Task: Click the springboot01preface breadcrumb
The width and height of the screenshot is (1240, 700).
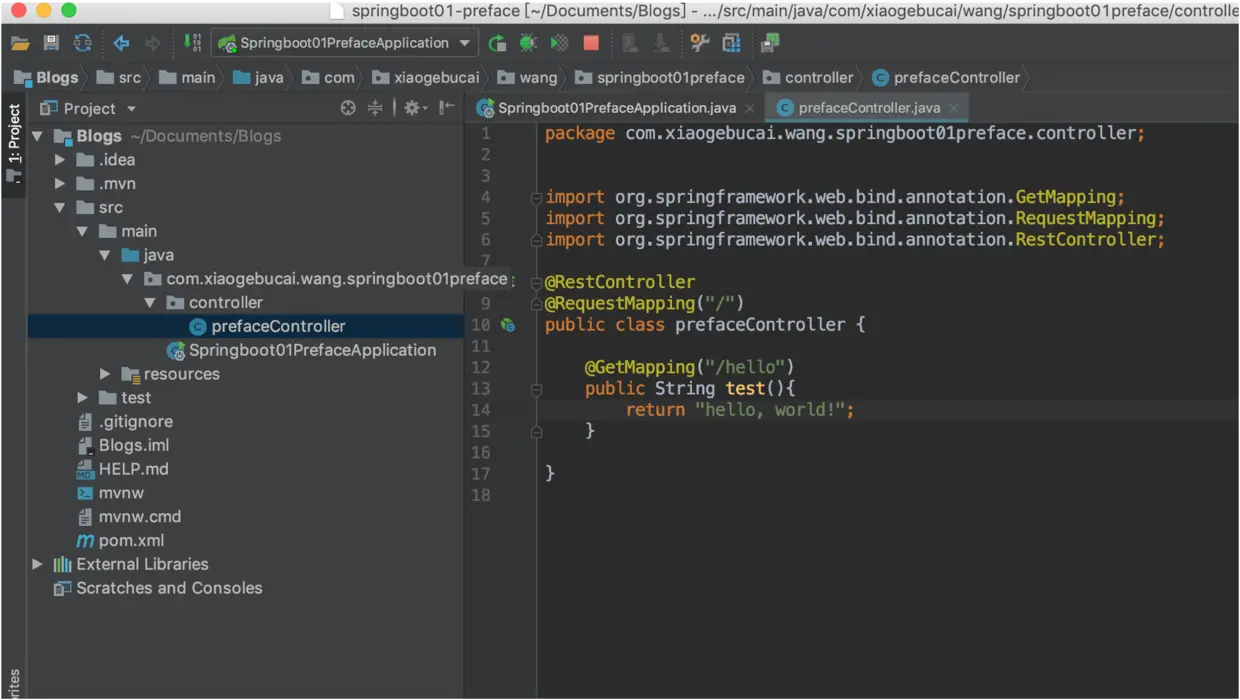Action: (660, 78)
